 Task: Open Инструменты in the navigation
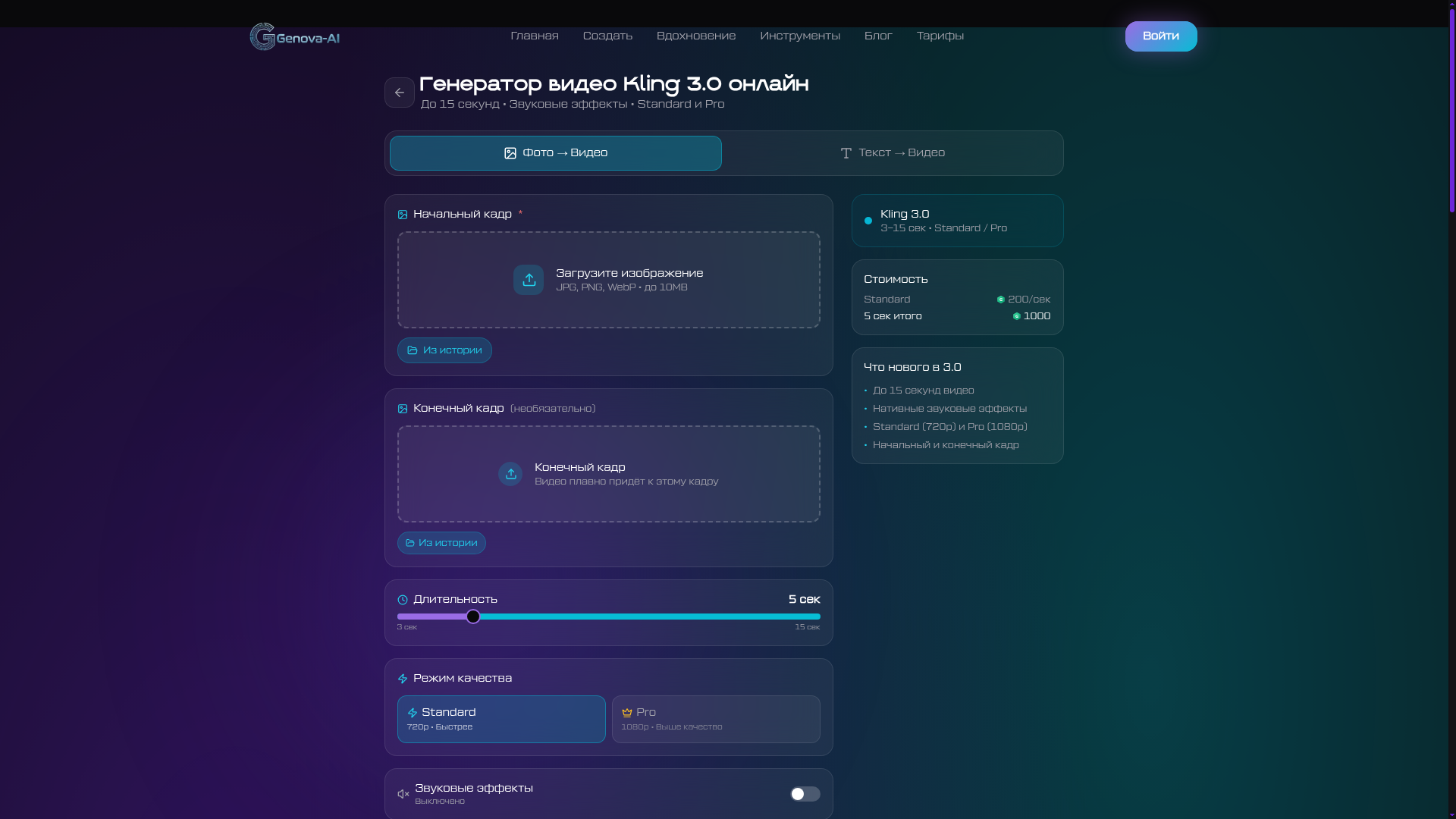(800, 36)
